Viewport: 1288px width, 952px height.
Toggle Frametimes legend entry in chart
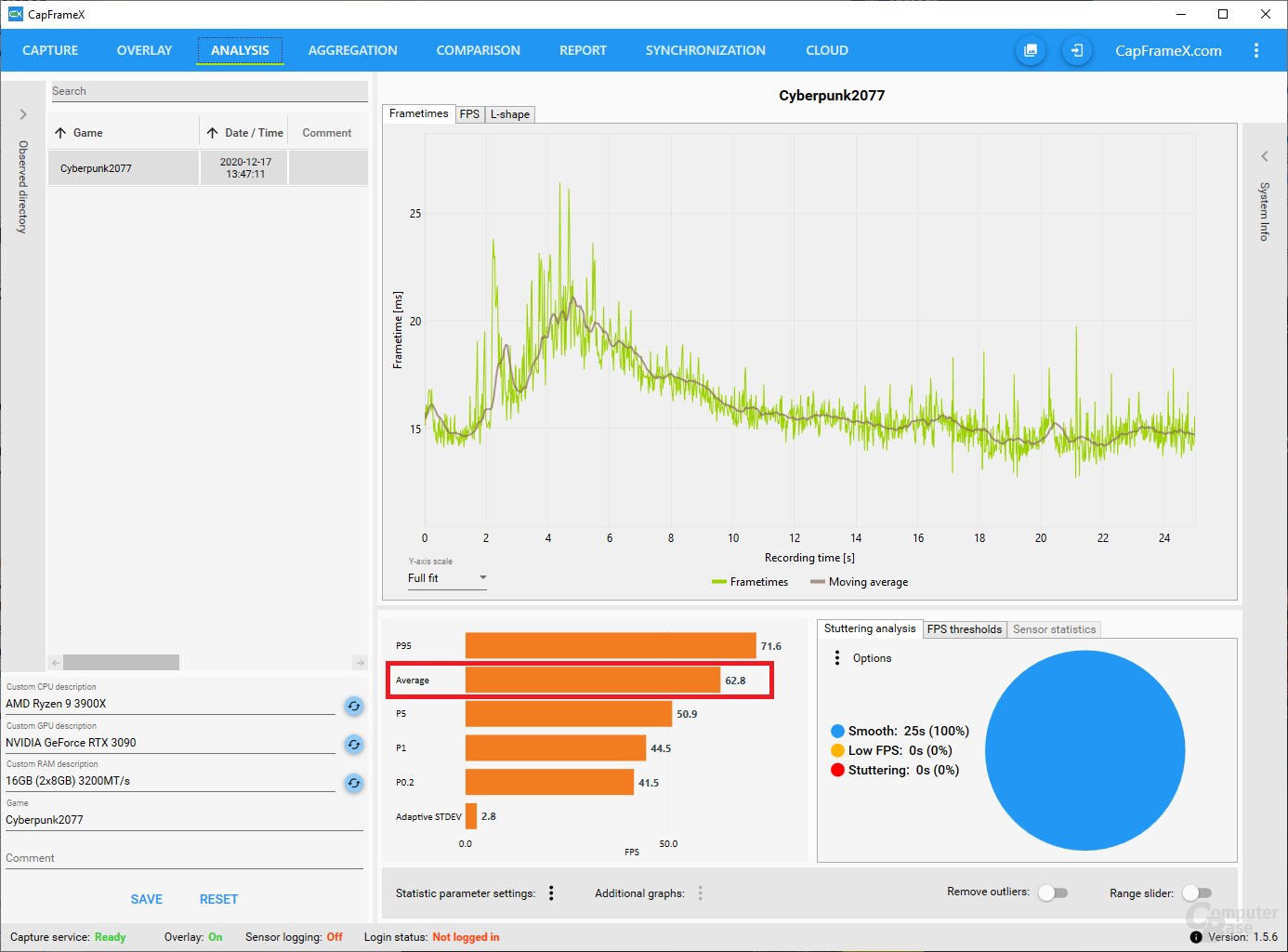pyautogui.click(x=750, y=582)
